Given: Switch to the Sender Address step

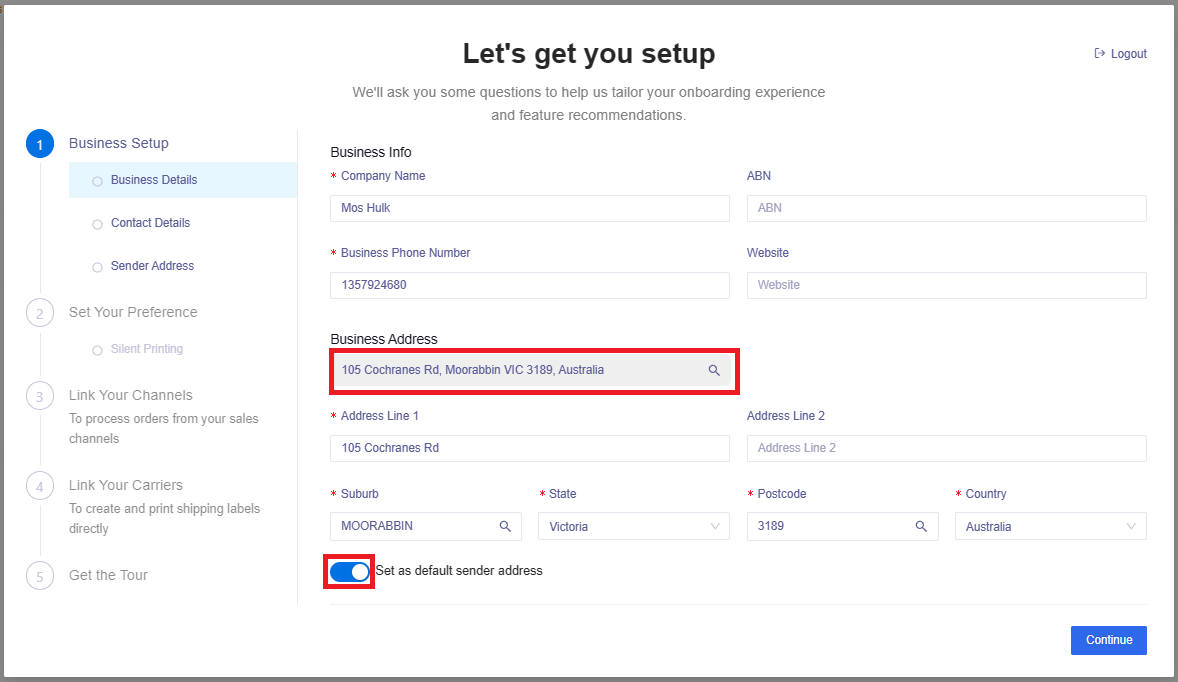Looking at the screenshot, I should click(152, 266).
